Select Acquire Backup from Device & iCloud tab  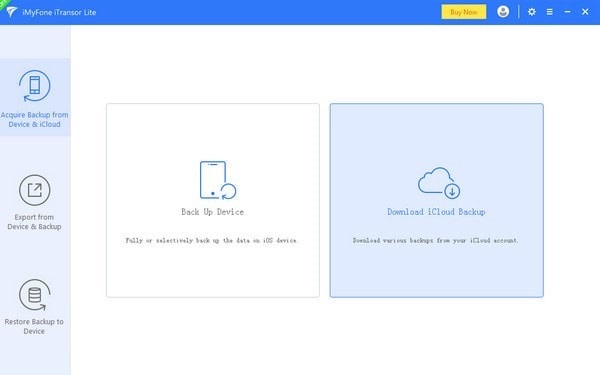coord(35,97)
